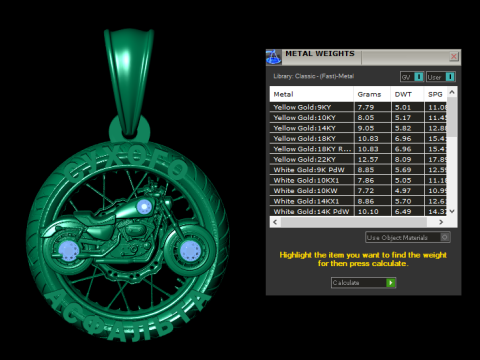Click the horizontal scroll right arrow
The height and width of the screenshot is (360, 480).
point(441,222)
